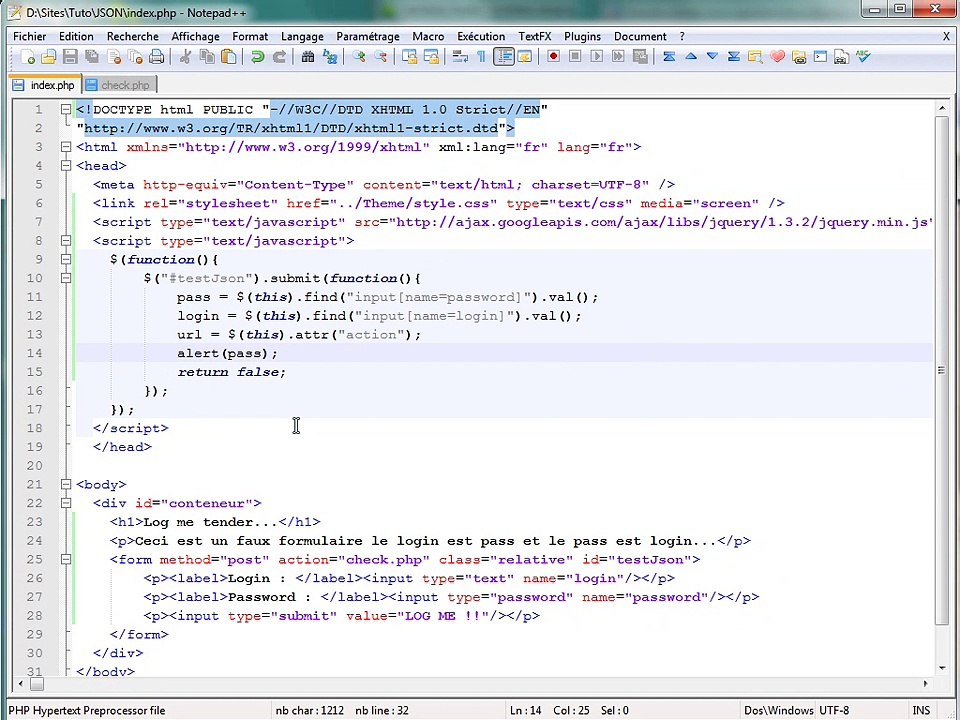This screenshot has height=720, width=960.
Task: Run spell check with ABC icon
Action: [x=863, y=57]
